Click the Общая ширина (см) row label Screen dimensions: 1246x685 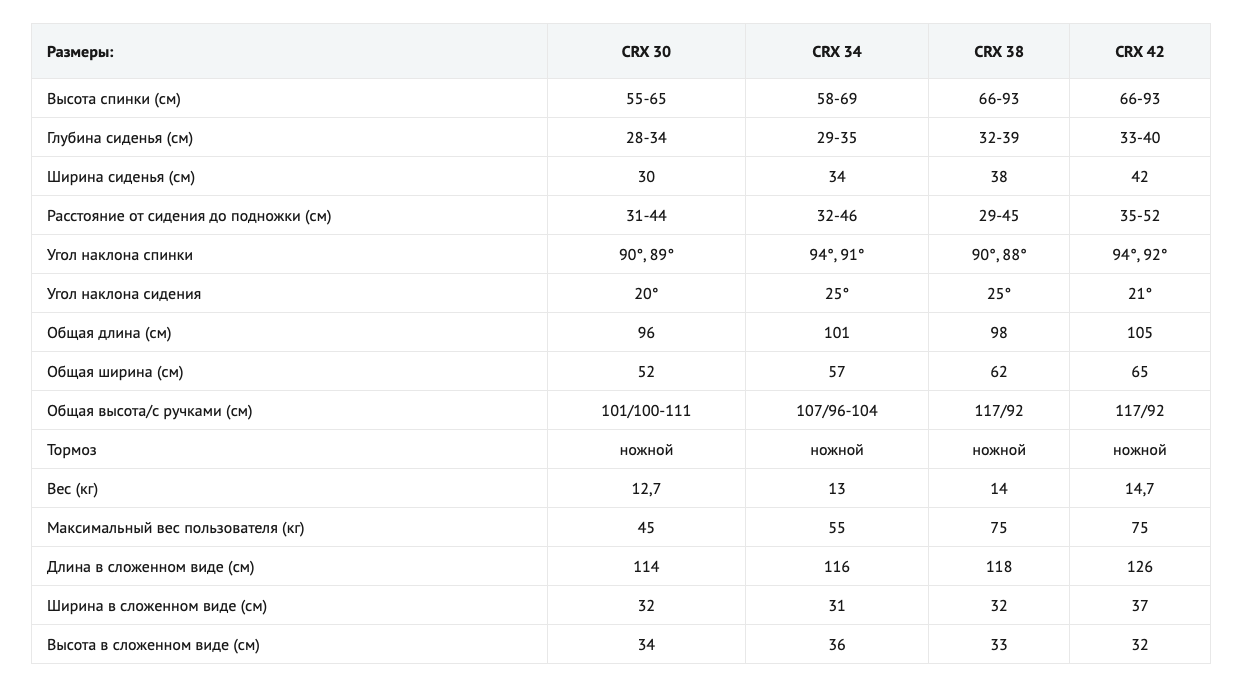point(115,372)
